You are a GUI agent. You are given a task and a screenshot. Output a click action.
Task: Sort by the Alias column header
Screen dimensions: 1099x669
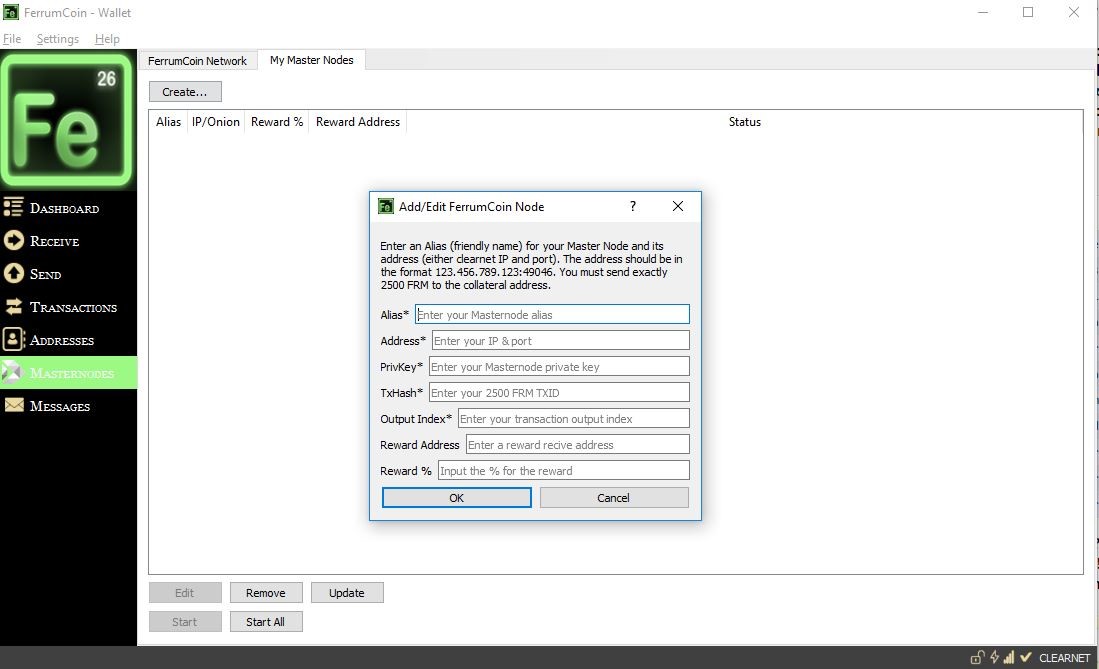pos(168,121)
